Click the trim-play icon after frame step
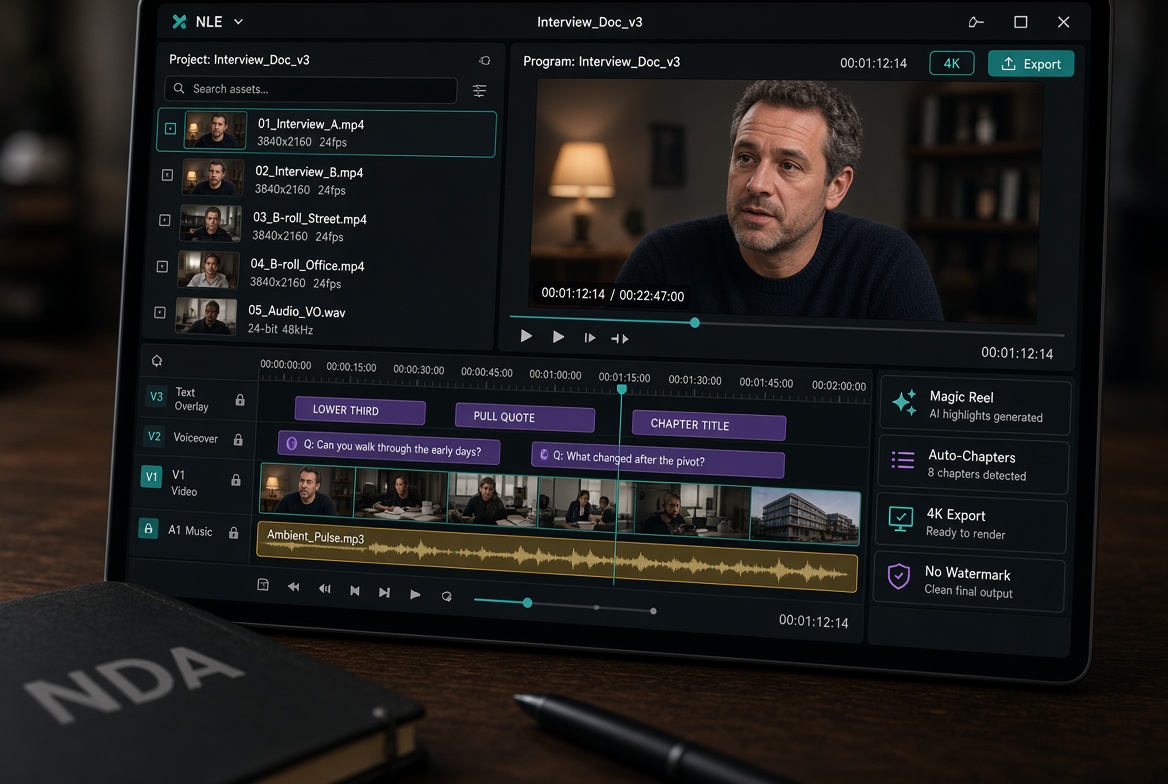This screenshot has width=1168, height=784. pyautogui.click(x=620, y=339)
